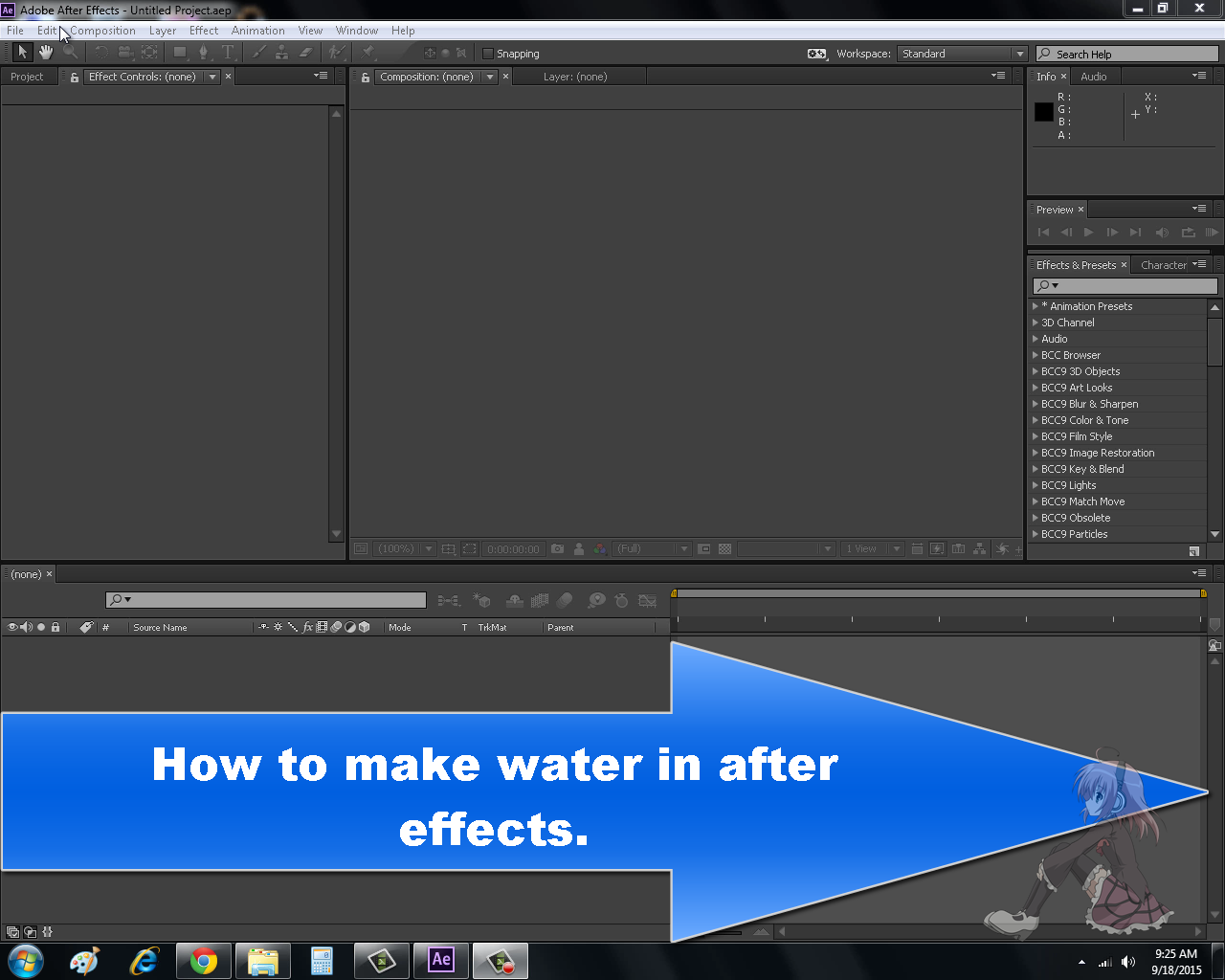Open the Effect menu
The image size is (1225, 980).
point(204,30)
